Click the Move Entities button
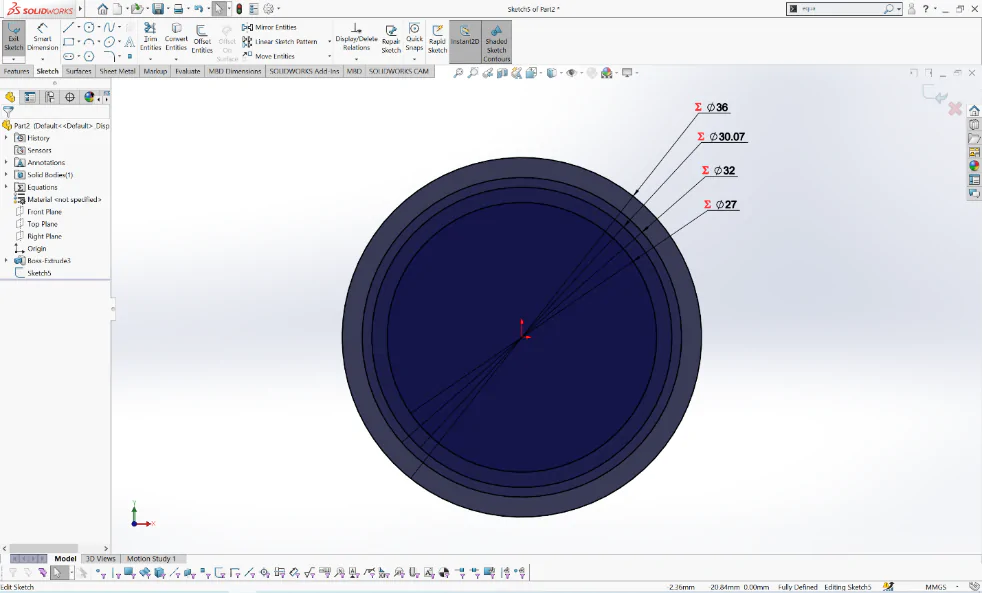Screen dimensions: 982x593 point(268,56)
